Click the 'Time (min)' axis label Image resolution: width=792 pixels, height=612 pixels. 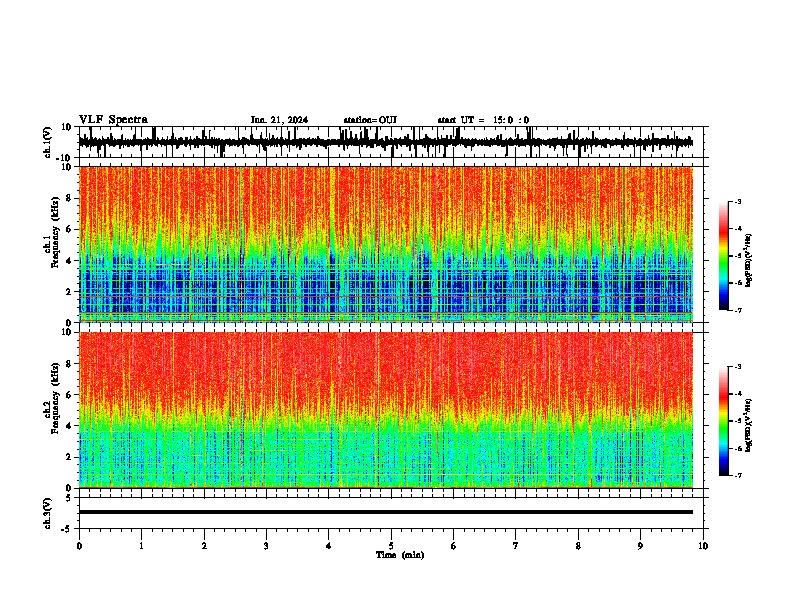click(400, 555)
